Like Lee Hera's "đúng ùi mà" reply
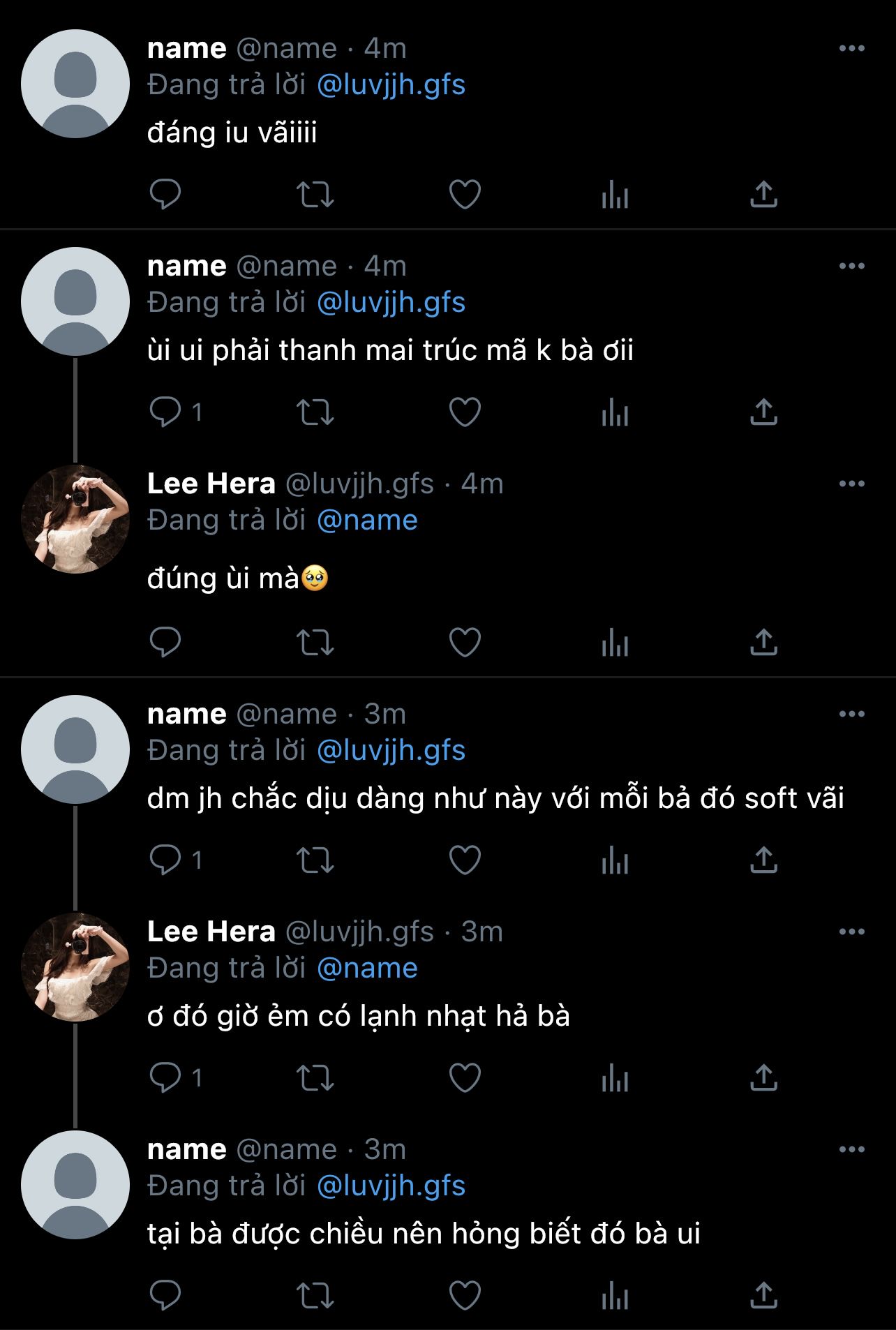This screenshot has width=896, height=1330. [465, 642]
